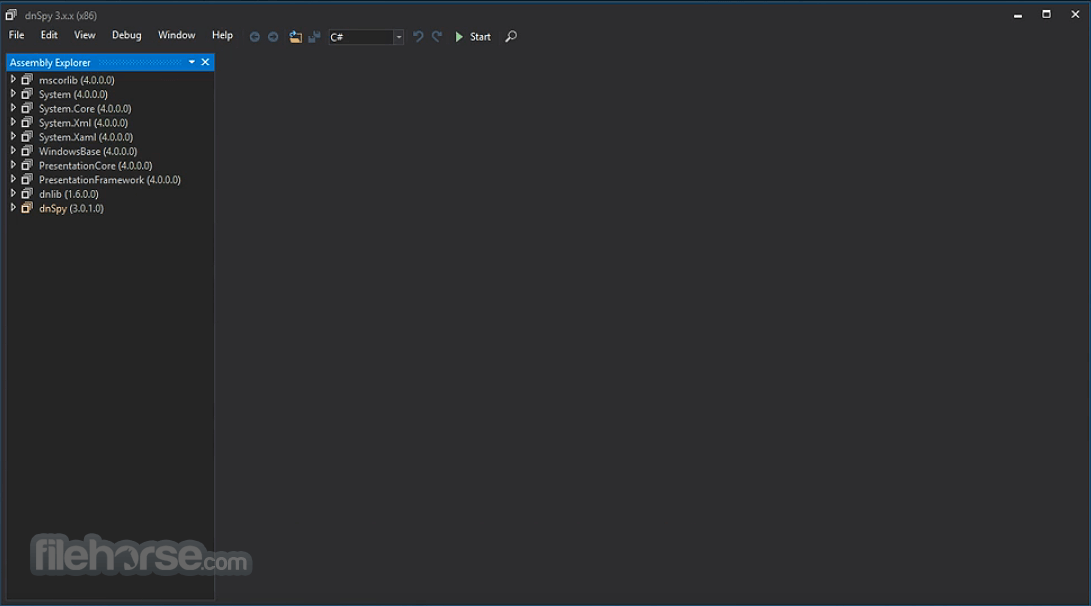Expand the WindowsBase assembly node
Image resolution: width=1091 pixels, height=606 pixels.
[x=13, y=151]
